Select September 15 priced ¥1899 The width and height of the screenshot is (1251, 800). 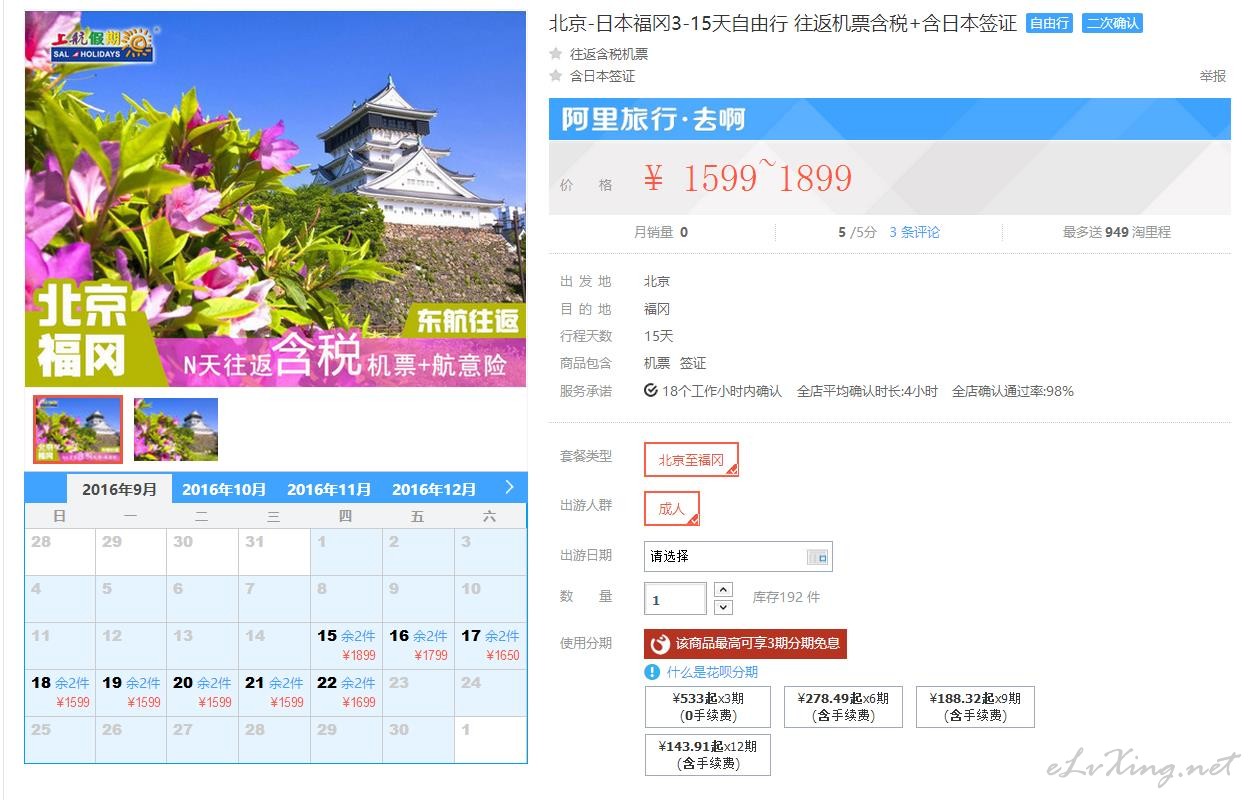(346, 645)
